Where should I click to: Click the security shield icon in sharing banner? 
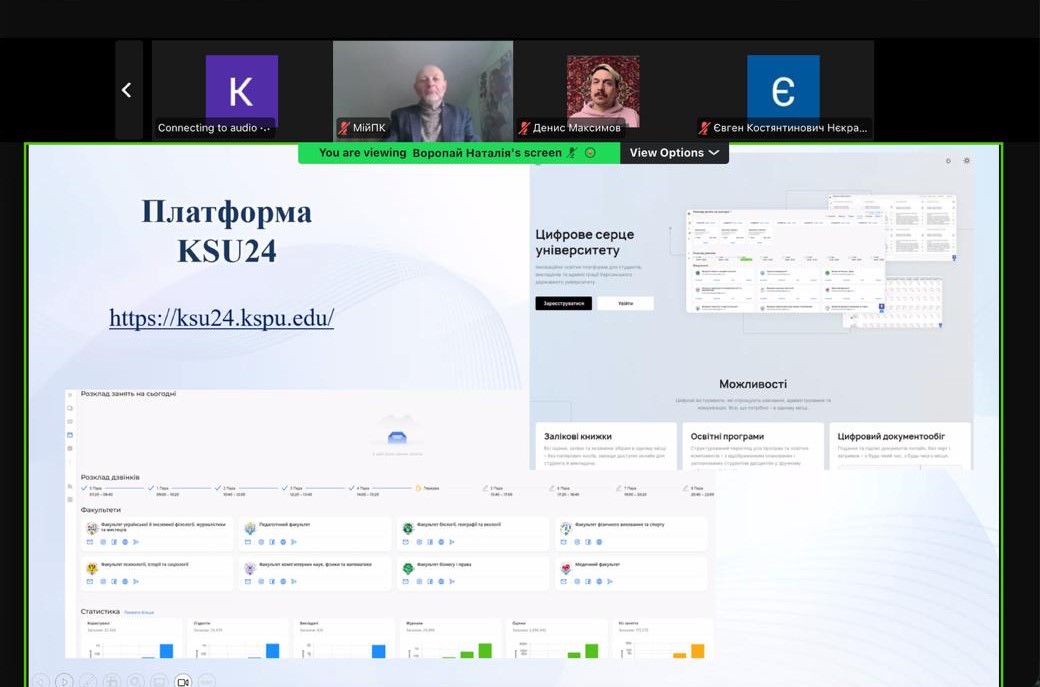point(590,153)
